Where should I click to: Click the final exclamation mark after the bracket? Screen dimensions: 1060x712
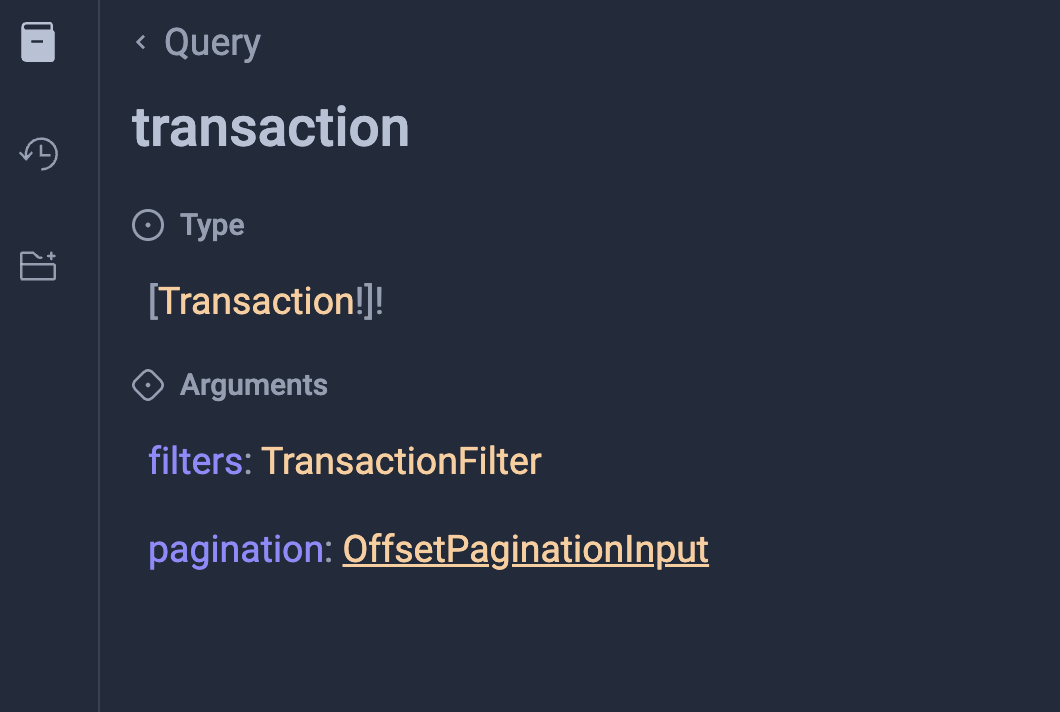[380, 301]
